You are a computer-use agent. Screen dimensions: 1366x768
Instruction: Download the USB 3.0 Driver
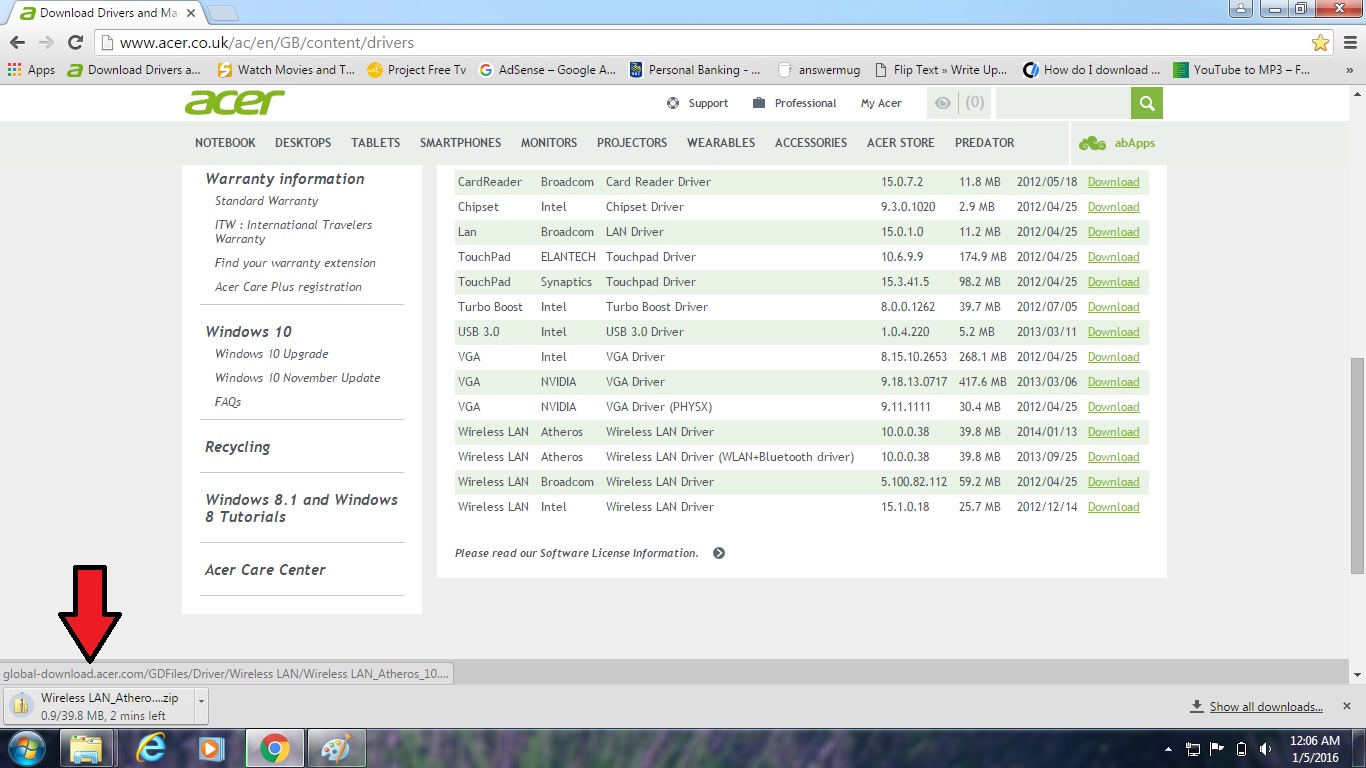[1113, 332]
